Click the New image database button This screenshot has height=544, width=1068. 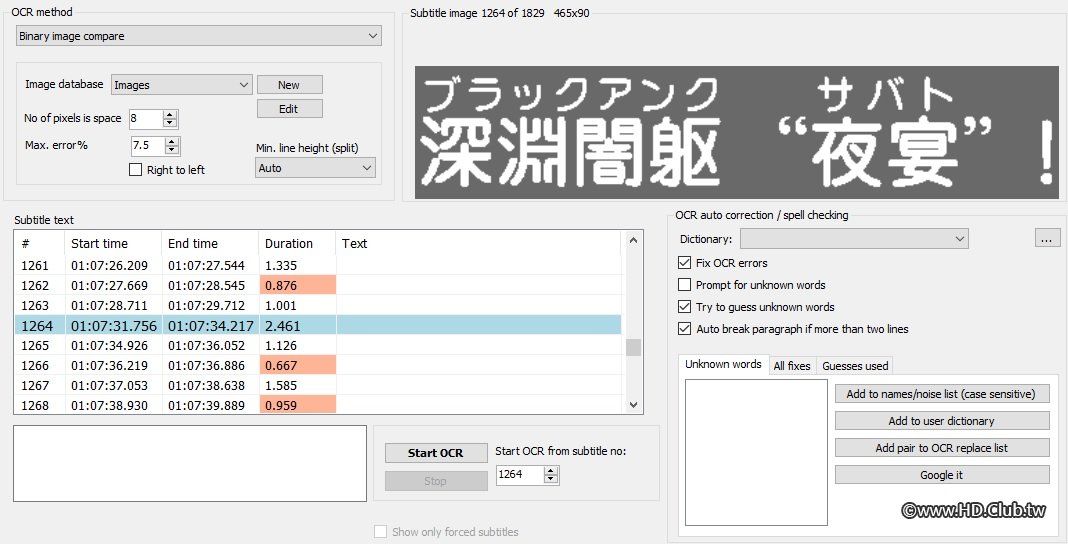pos(289,84)
